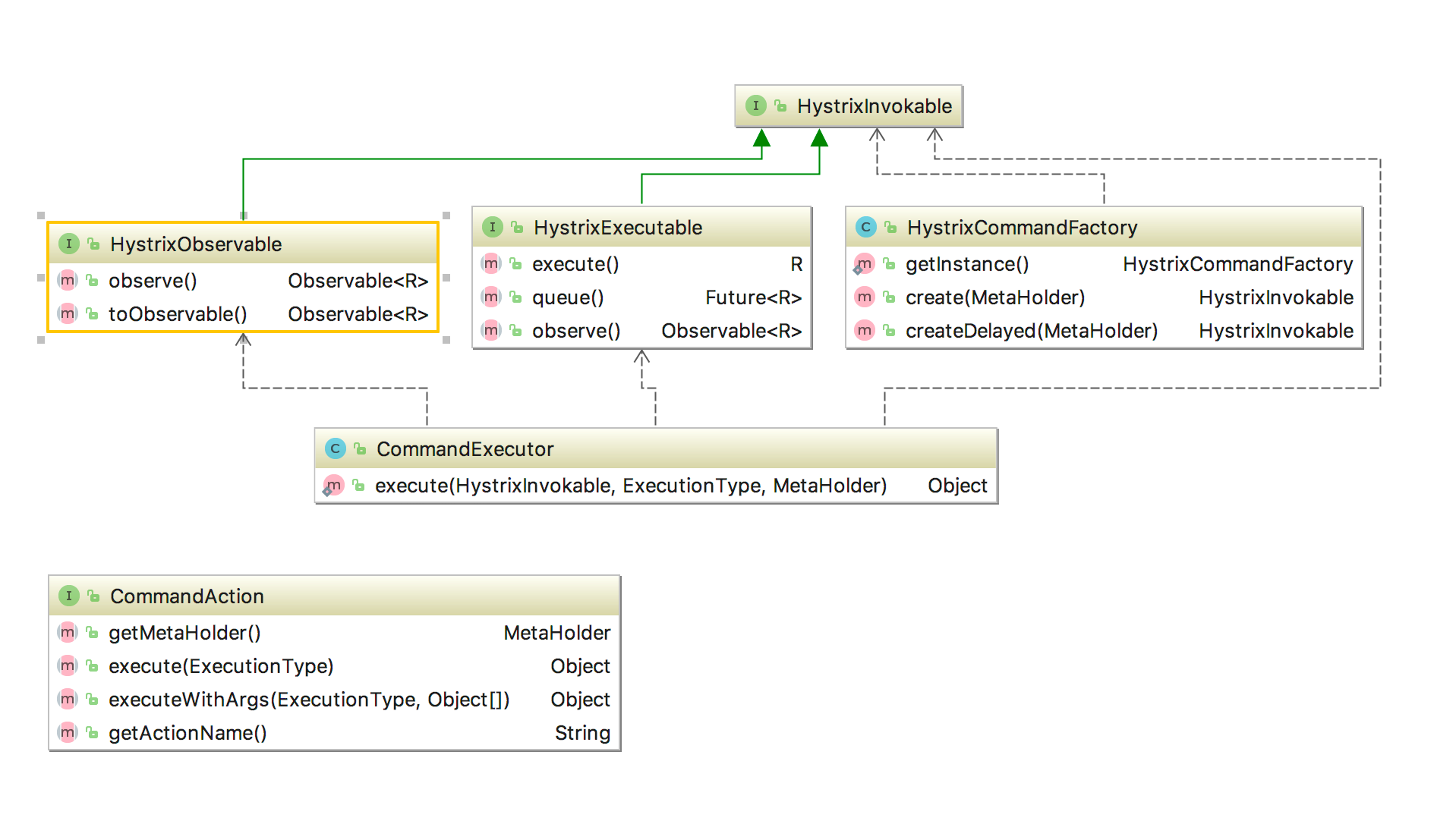
Task: Click method icon of queue()
Action: pyautogui.click(x=491, y=297)
